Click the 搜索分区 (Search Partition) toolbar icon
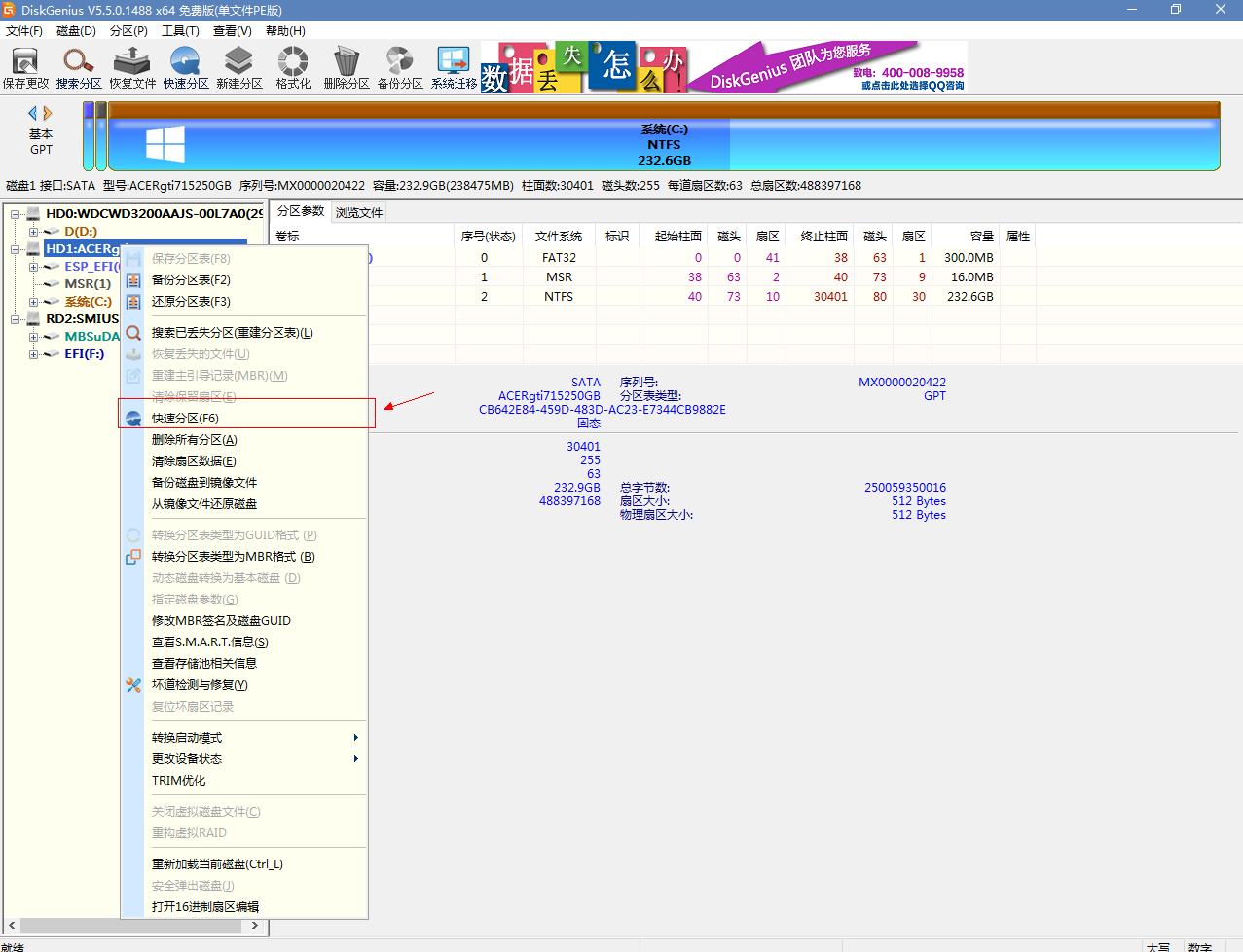This screenshot has height=952, width=1243. [x=79, y=67]
